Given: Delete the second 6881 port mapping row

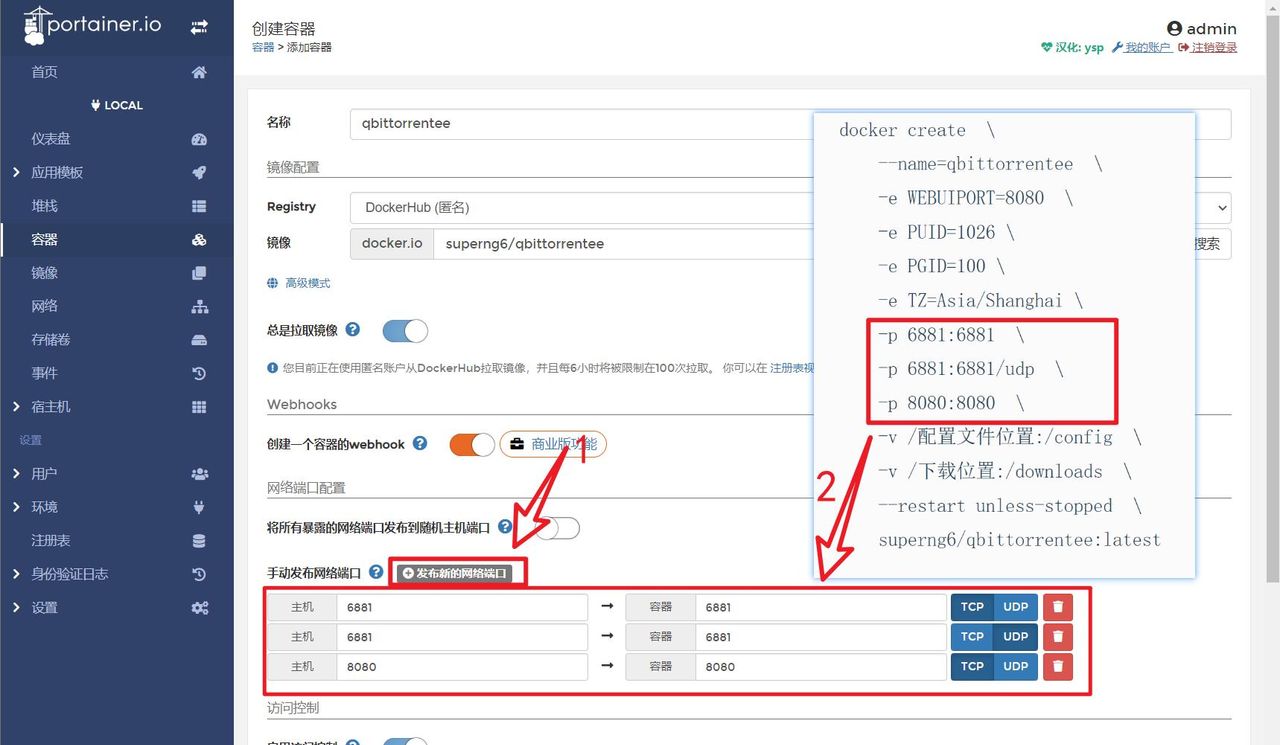Looking at the screenshot, I should (1058, 637).
